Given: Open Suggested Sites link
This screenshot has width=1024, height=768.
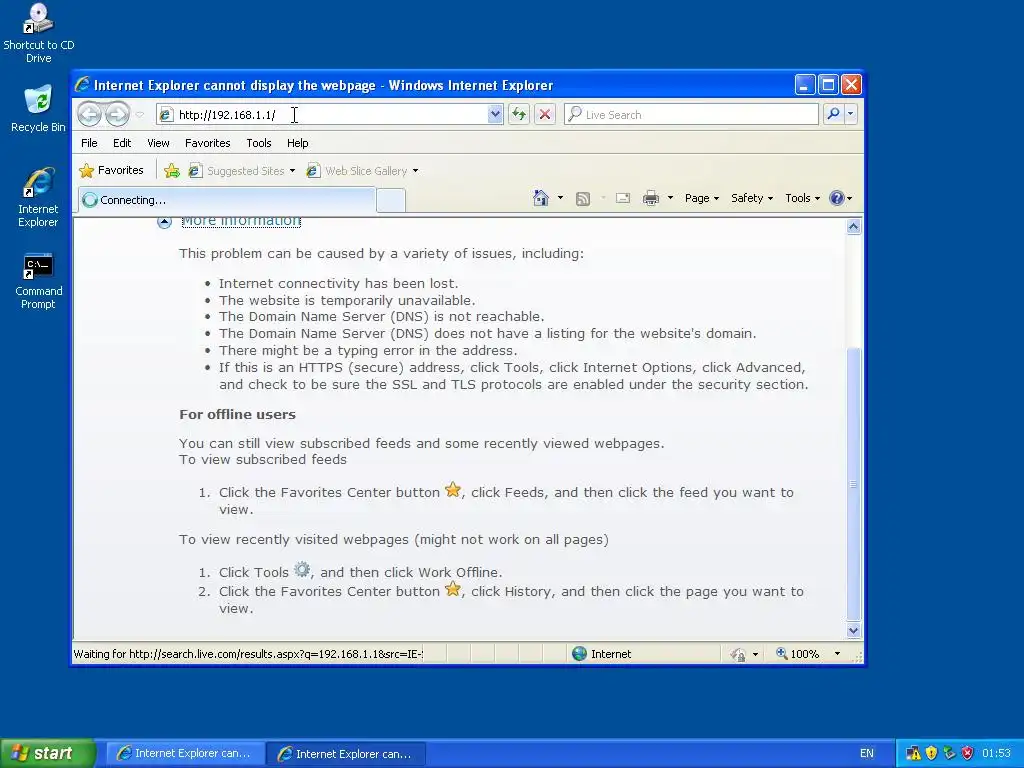Looking at the screenshot, I should [242, 171].
